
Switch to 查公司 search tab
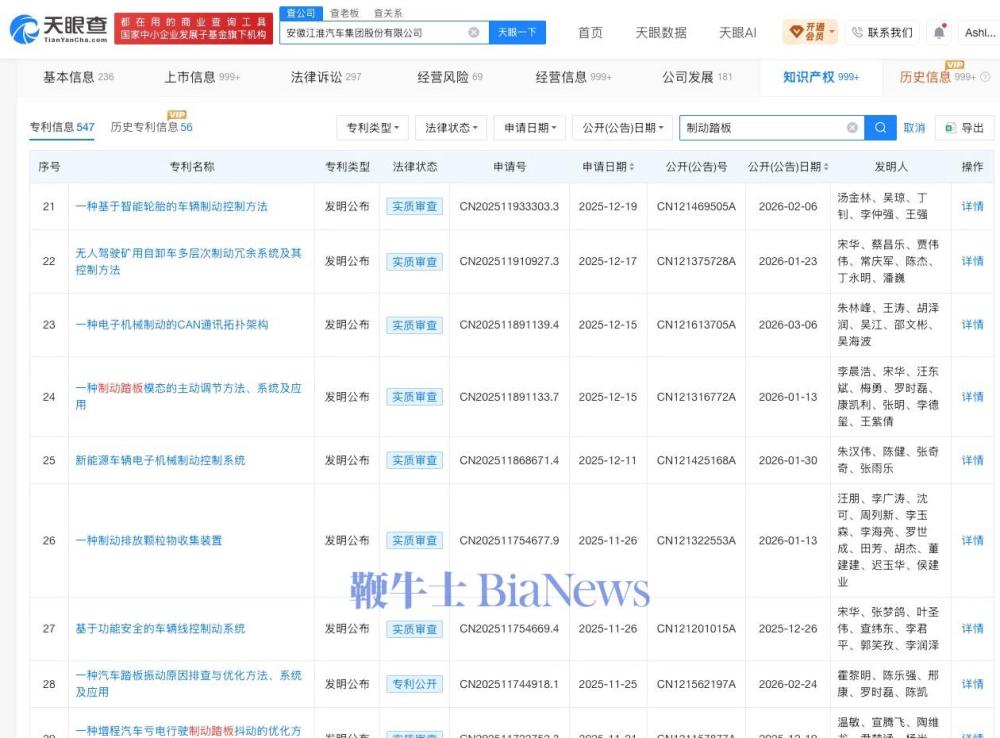point(300,13)
